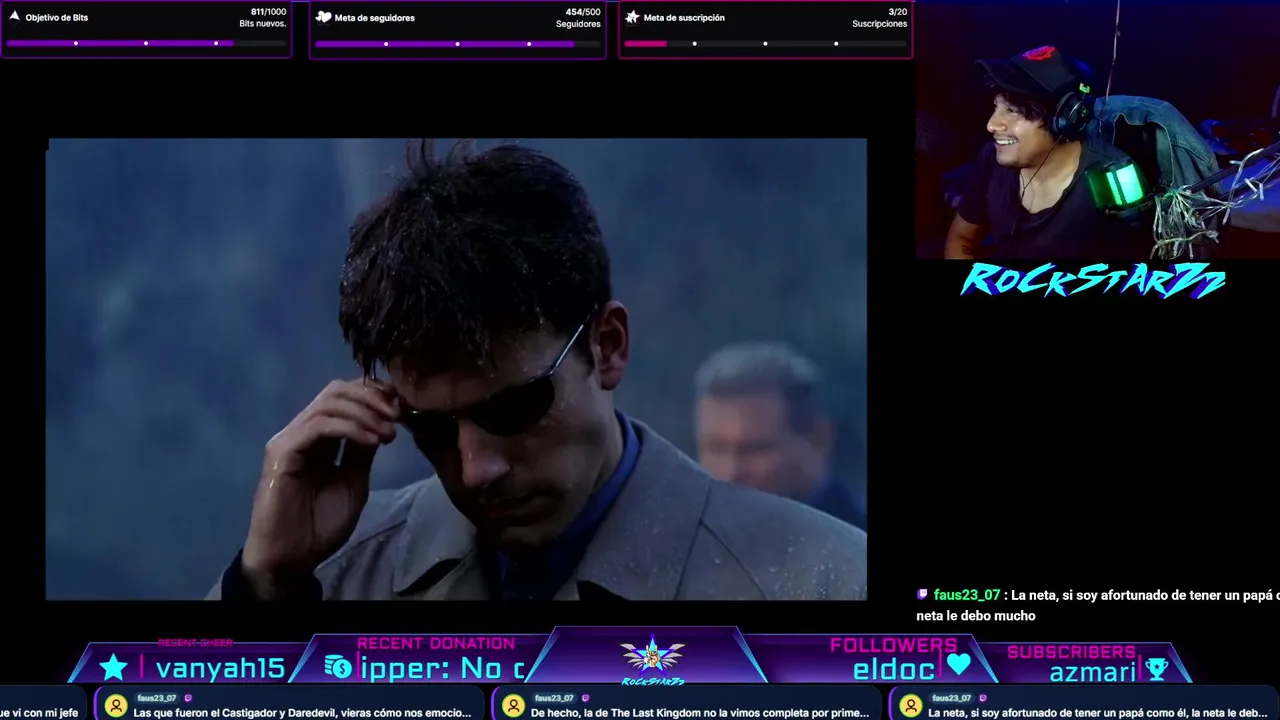Click the RockStar77 neon logo under the webcam
Image resolution: width=1280 pixels, height=720 pixels.
(1093, 280)
